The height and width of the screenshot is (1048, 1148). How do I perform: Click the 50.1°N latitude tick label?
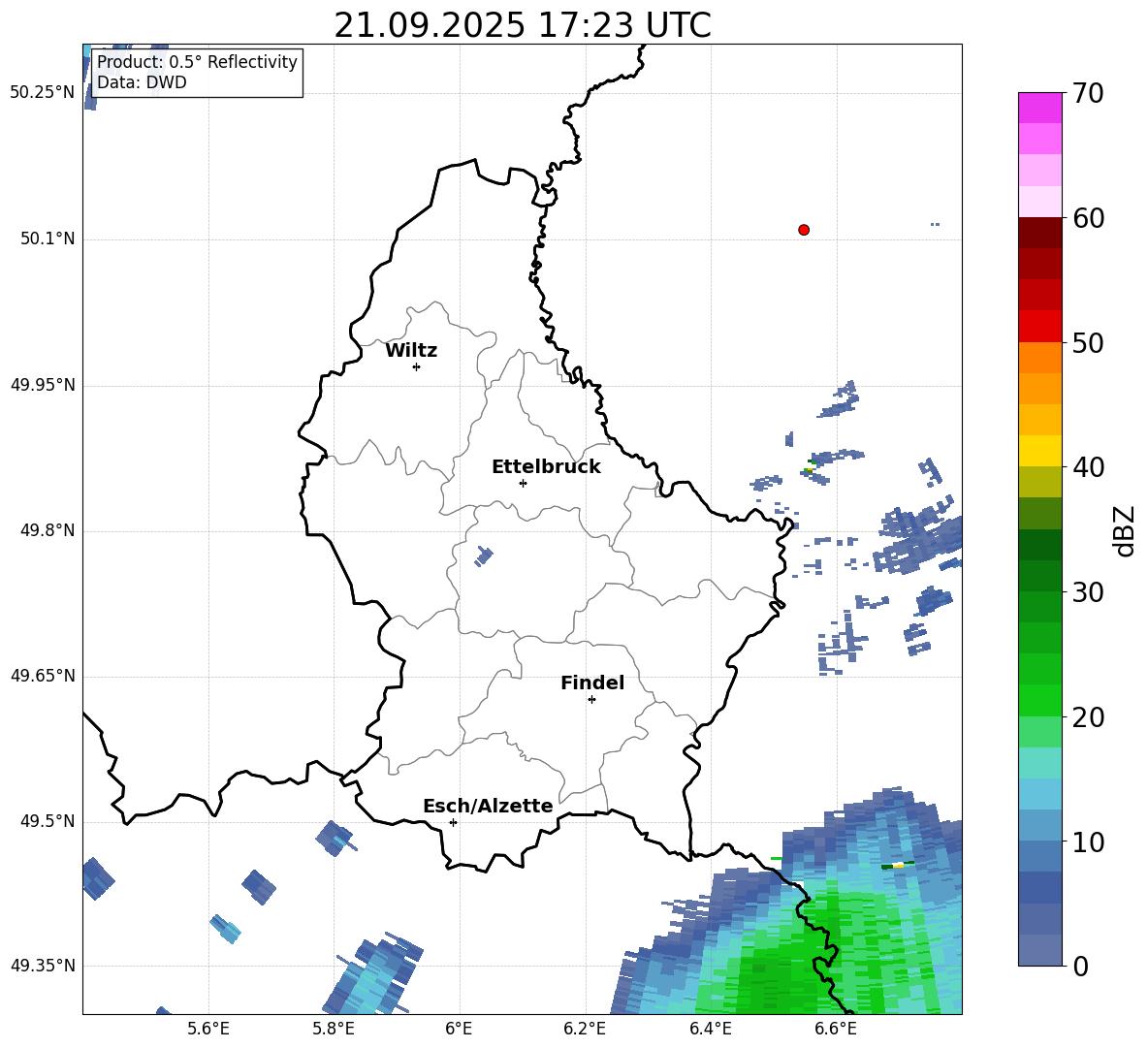[x=48, y=239]
